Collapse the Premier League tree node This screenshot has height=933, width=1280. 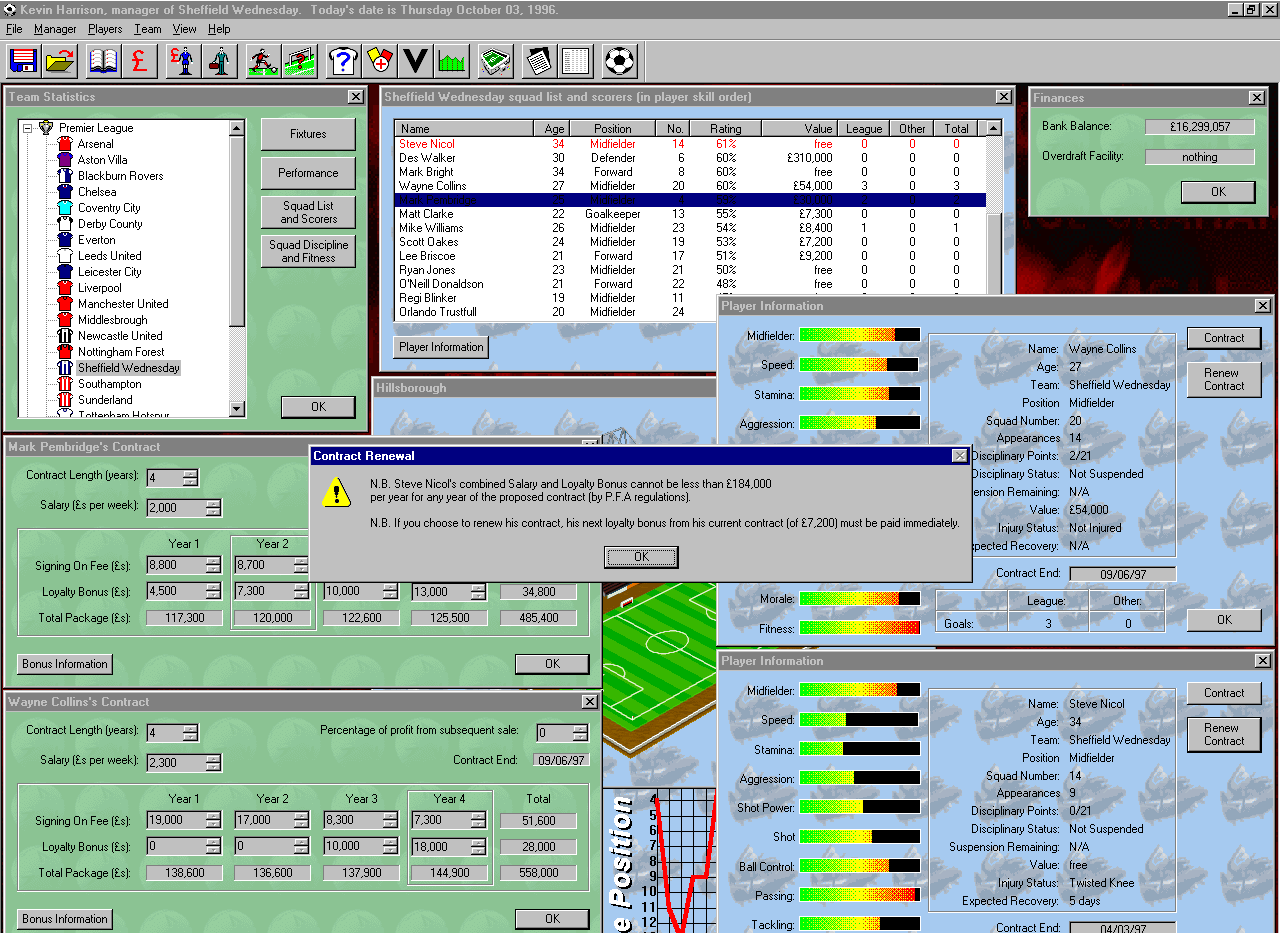tap(28, 128)
